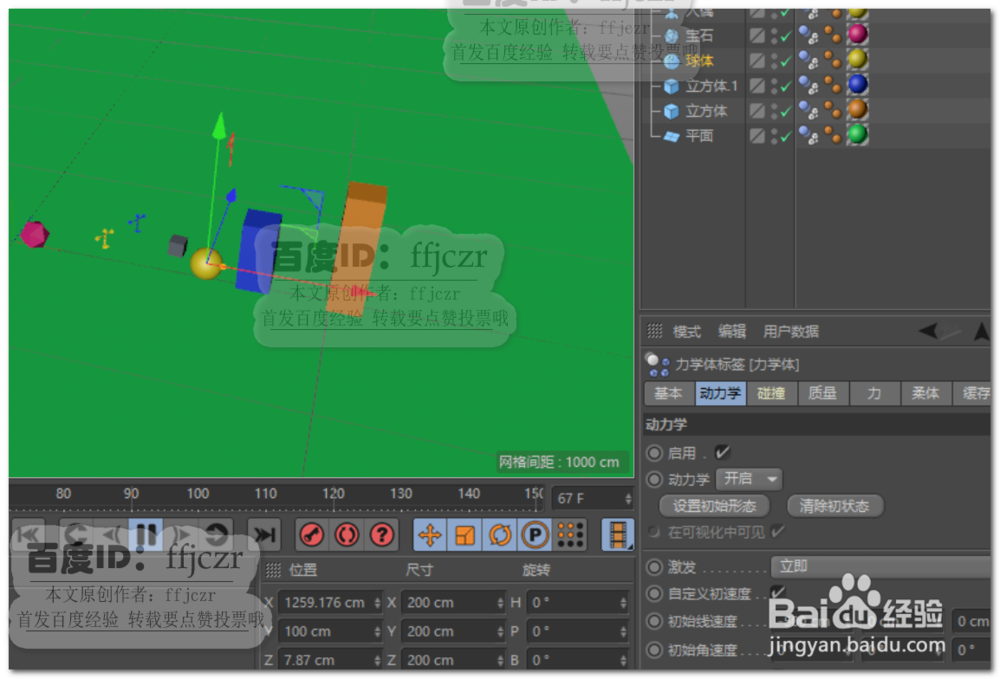Select the dynamics body tag on 立方体.1
Screen dimensions: 1000x679
(x=809, y=85)
